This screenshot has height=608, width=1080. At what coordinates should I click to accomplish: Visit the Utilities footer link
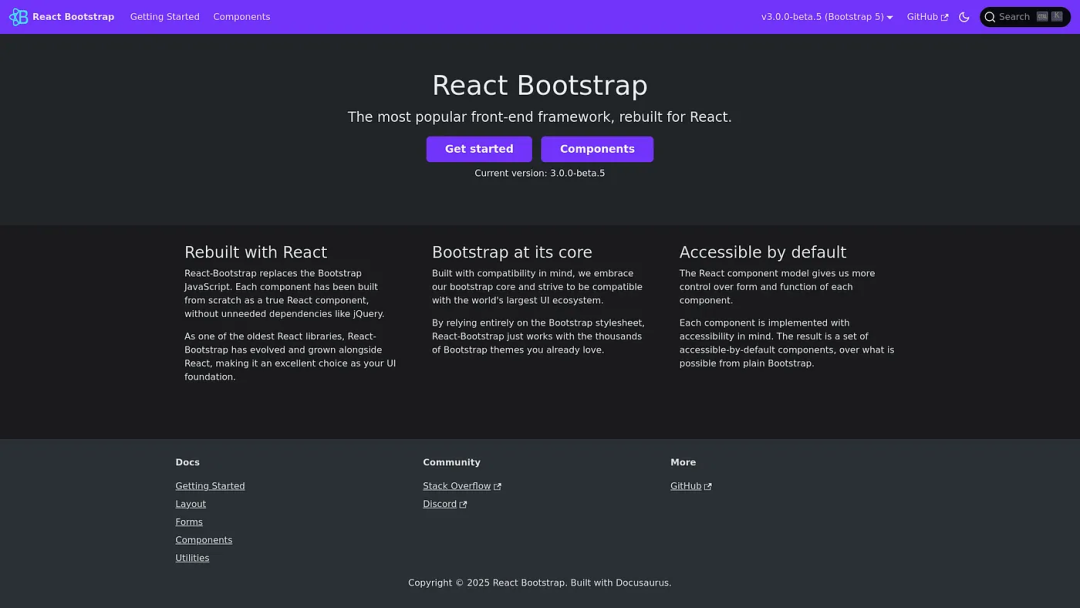pyautogui.click(x=192, y=558)
